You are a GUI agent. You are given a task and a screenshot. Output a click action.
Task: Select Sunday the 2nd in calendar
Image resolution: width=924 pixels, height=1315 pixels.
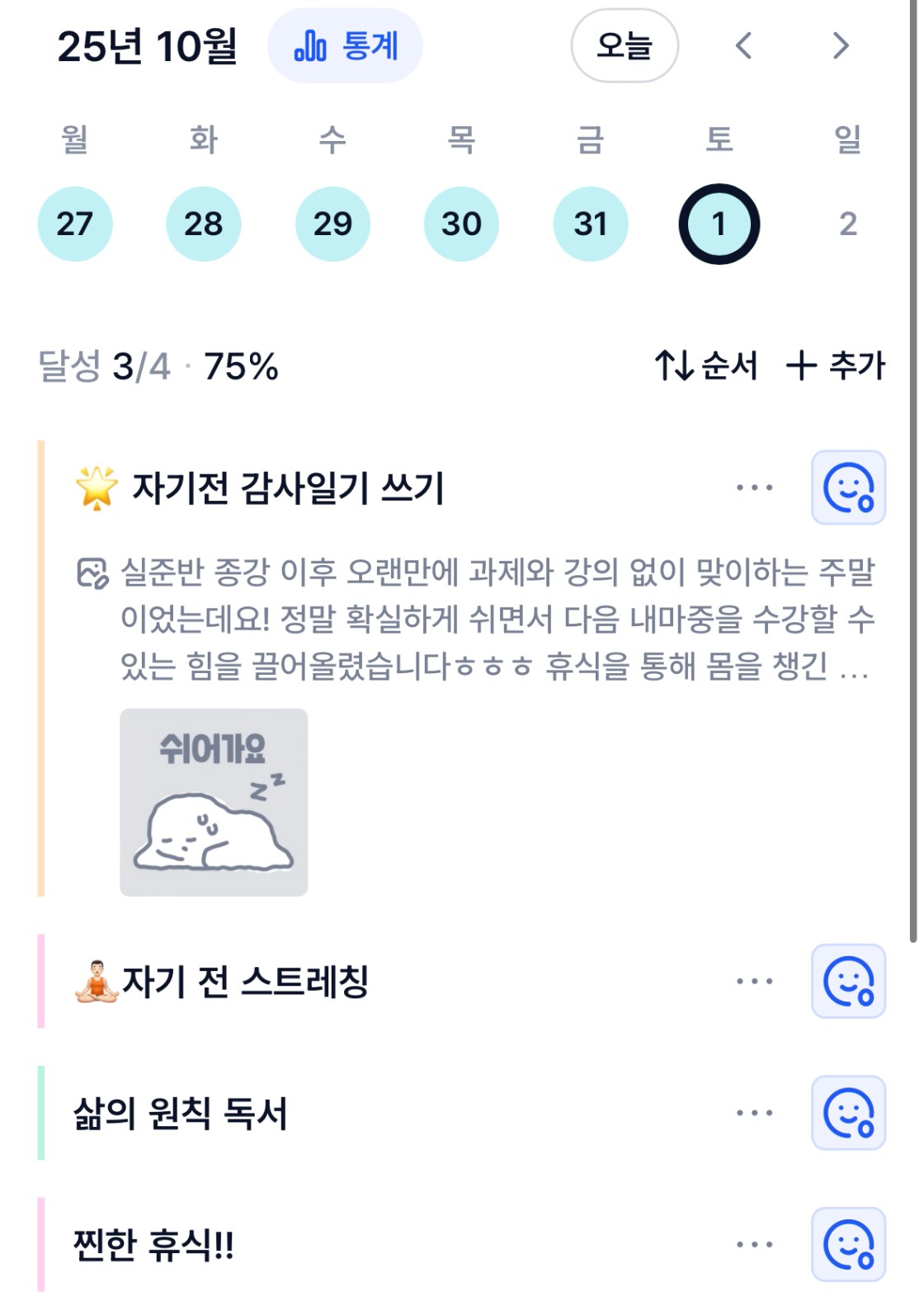pos(847,224)
